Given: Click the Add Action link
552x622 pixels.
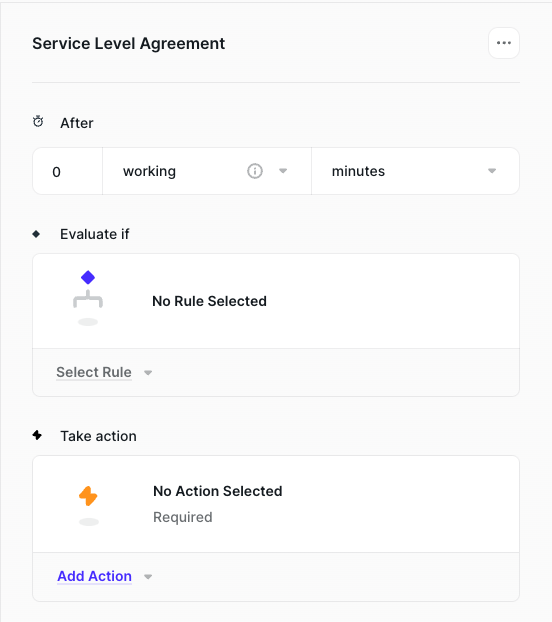Looking at the screenshot, I should 94,576.
